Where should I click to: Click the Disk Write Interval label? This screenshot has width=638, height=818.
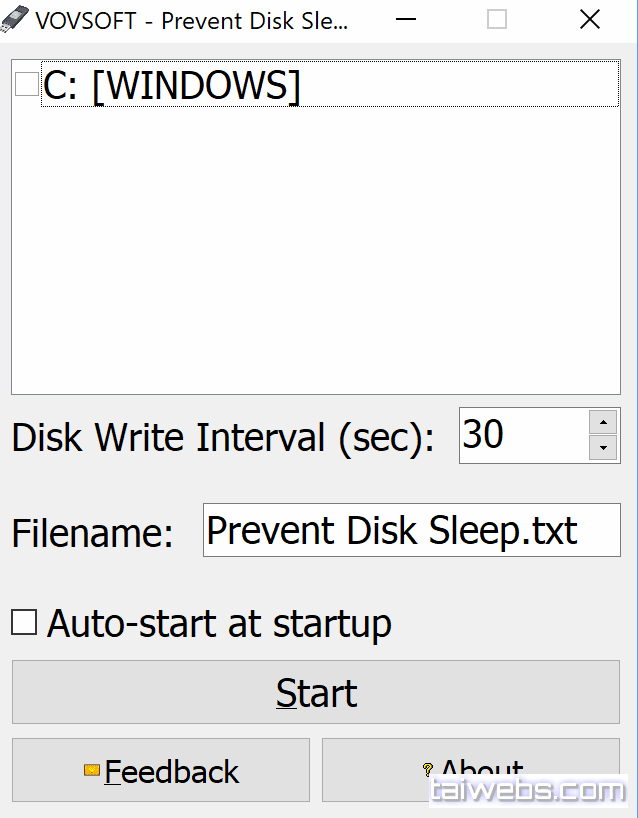(223, 438)
